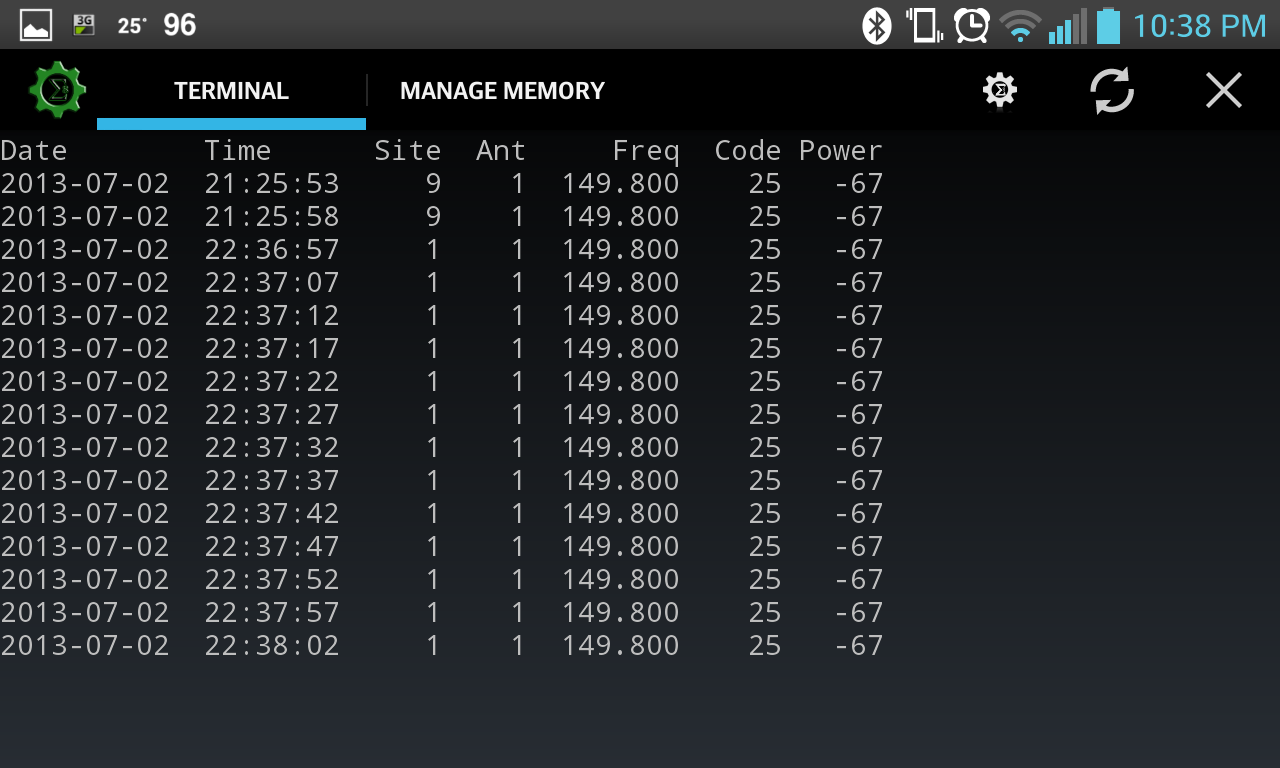
Task: Tap the time value 22:37:12
Action: coord(272,316)
